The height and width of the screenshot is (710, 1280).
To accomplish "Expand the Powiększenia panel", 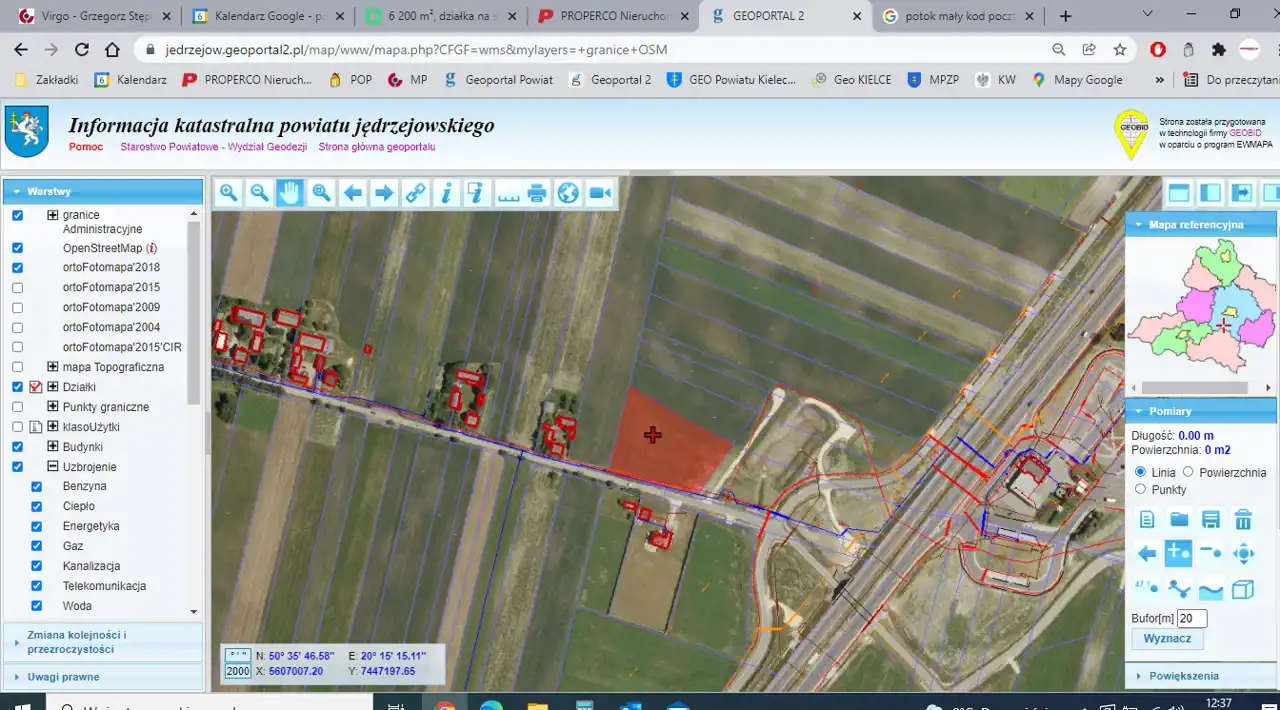I will tap(1183, 676).
